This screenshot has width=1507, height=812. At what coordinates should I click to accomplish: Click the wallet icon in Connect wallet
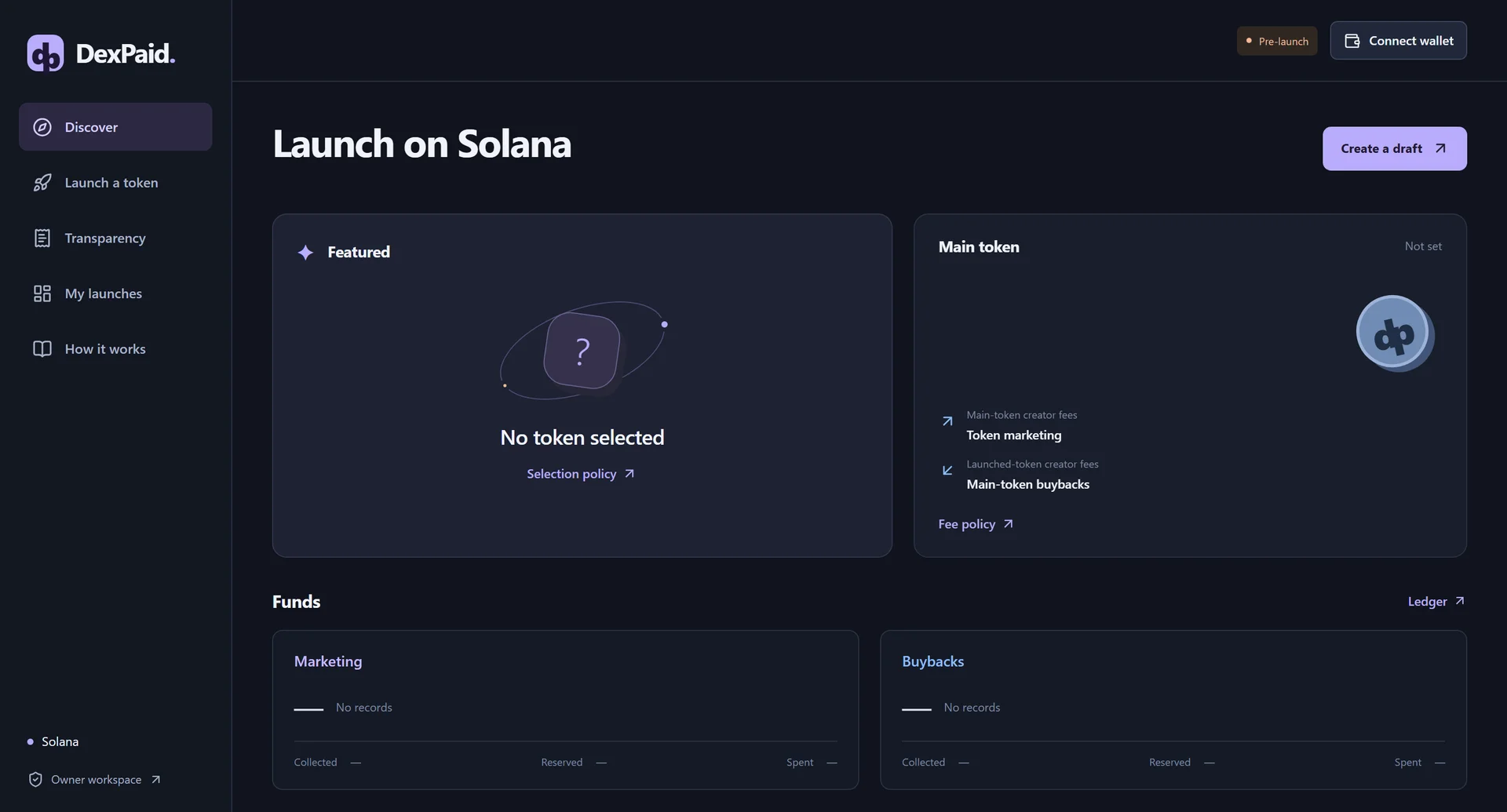coord(1352,41)
